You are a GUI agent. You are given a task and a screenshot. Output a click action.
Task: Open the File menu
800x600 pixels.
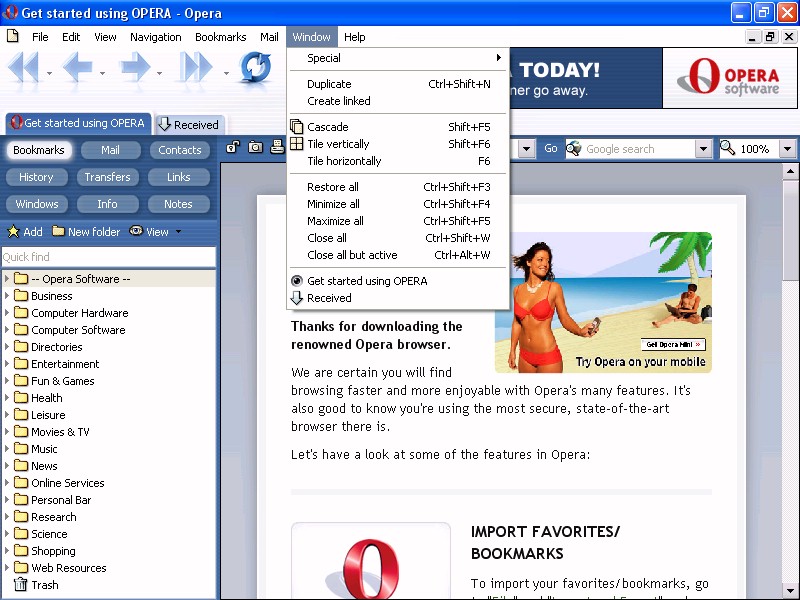tap(40, 37)
